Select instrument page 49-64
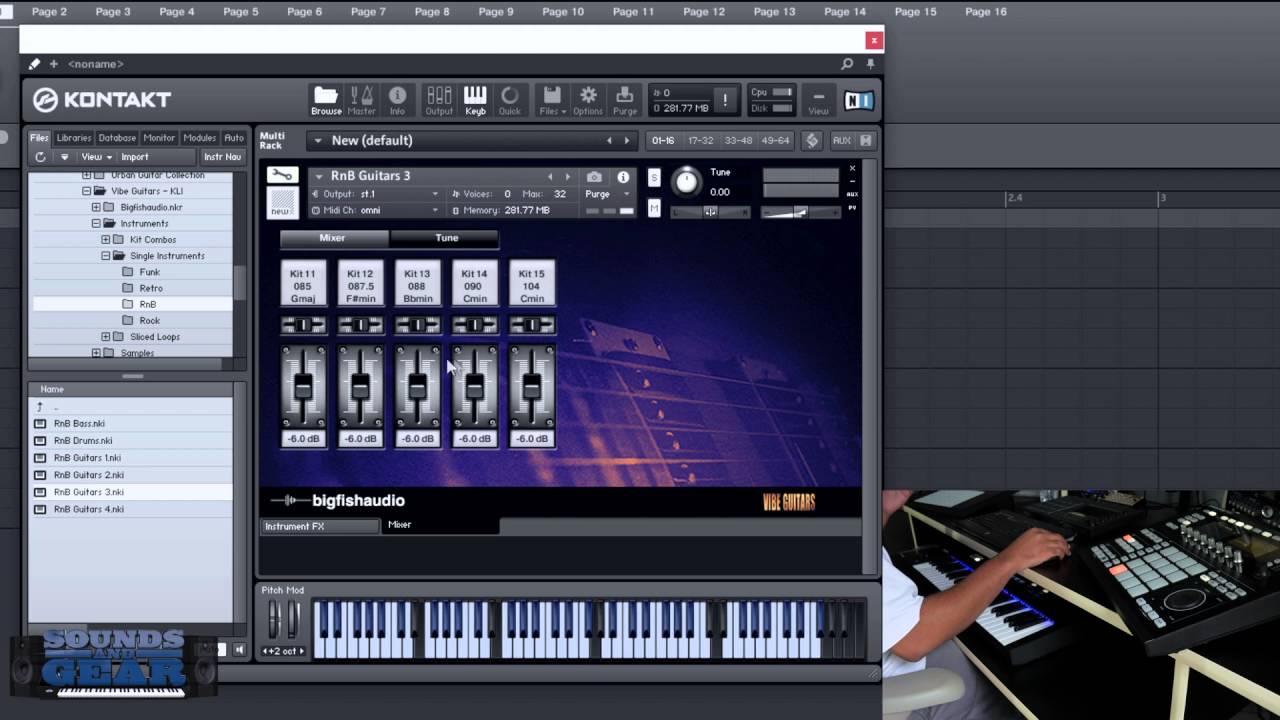Image resolution: width=1280 pixels, height=720 pixels. (775, 141)
